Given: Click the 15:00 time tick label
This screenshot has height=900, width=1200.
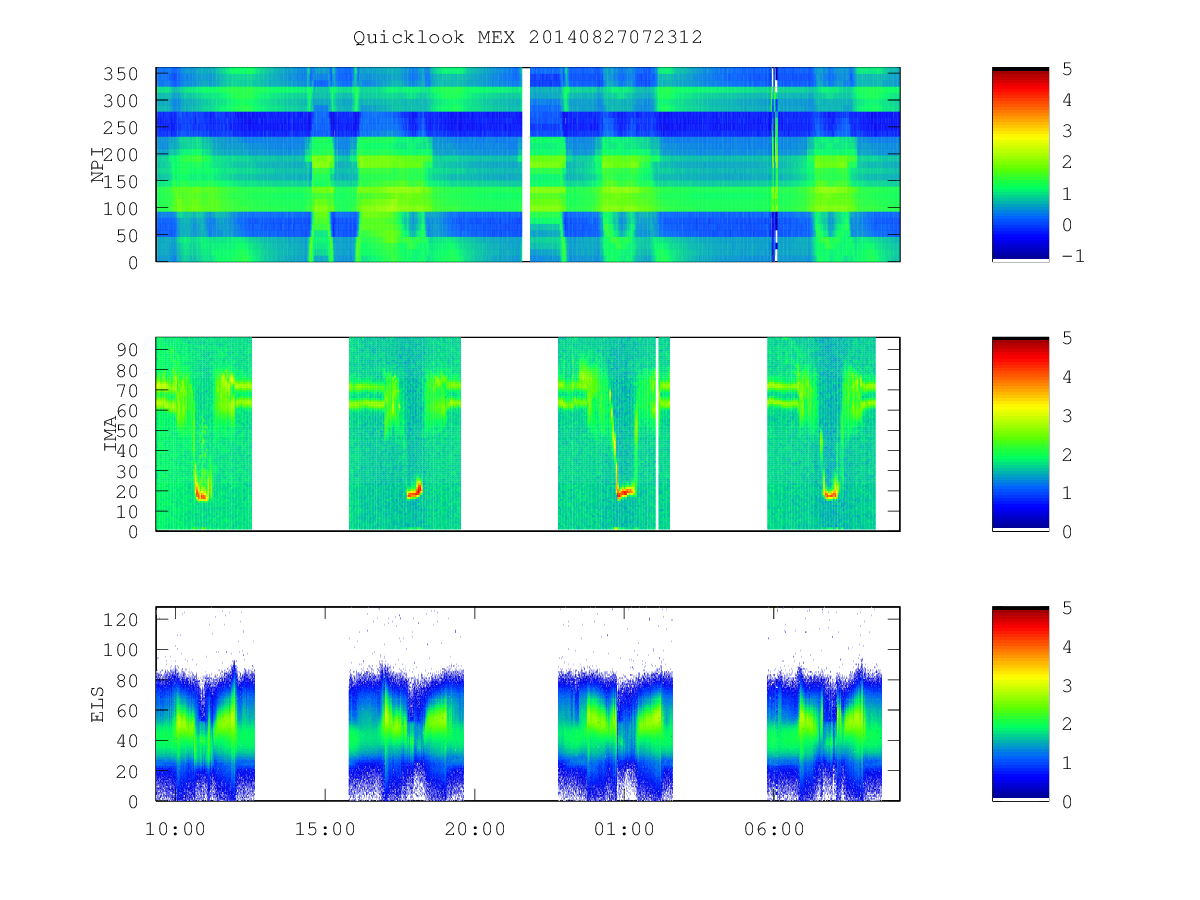Looking at the screenshot, I should click(x=326, y=829).
